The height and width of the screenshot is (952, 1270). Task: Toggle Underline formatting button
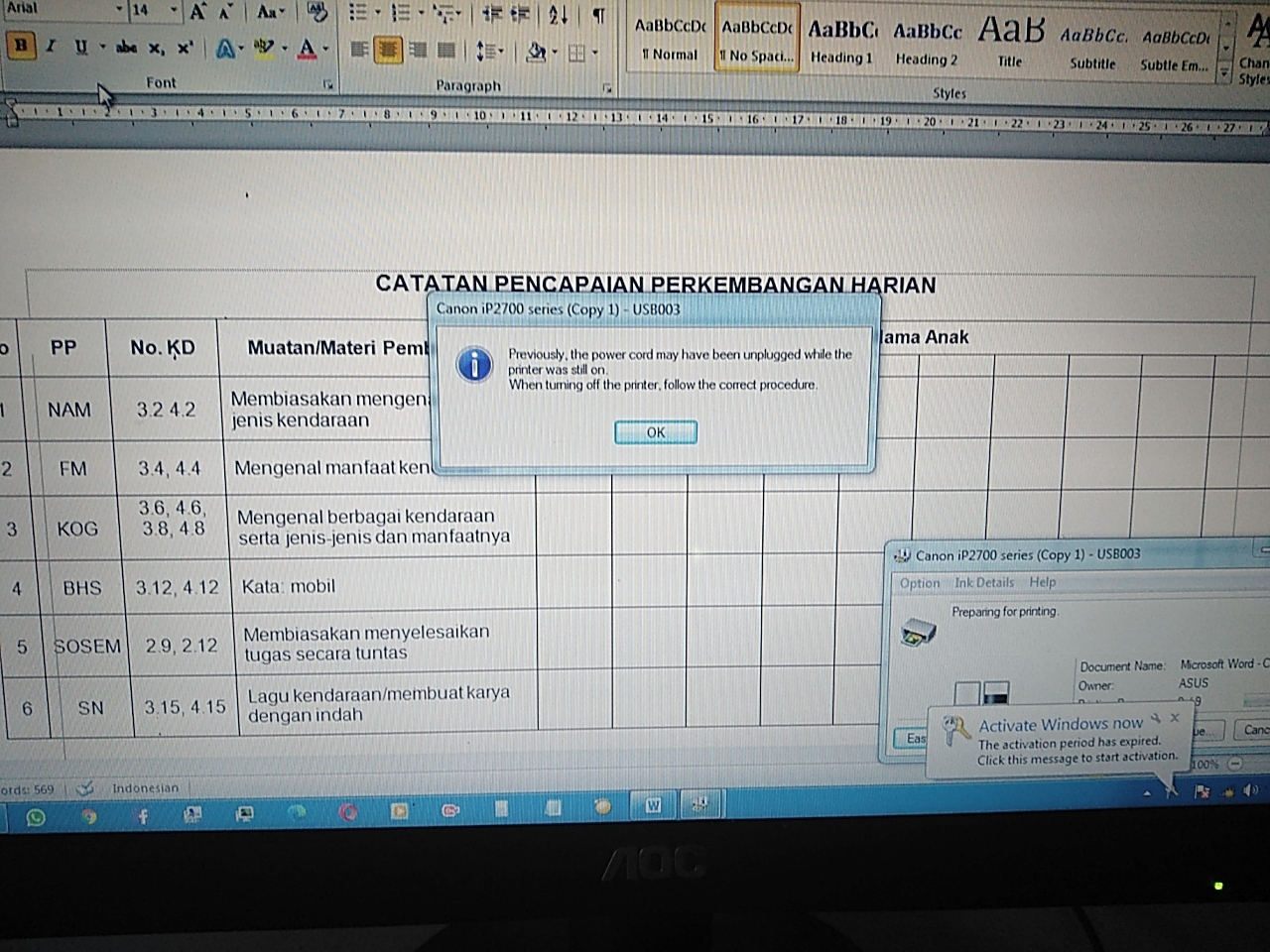[80, 47]
